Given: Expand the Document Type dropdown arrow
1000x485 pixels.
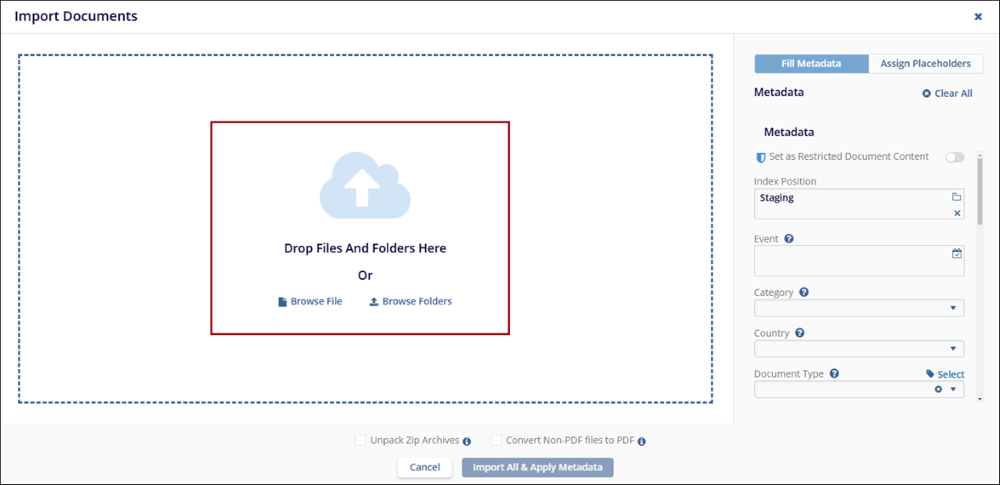Looking at the screenshot, I should pyautogui.click(x=953, y=390).
